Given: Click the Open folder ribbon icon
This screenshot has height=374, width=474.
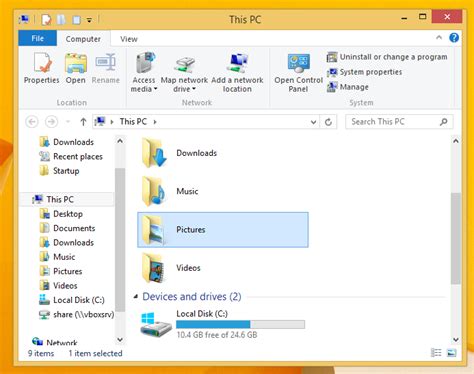Looking at the screenshot, I should click(x=76, y=63).
